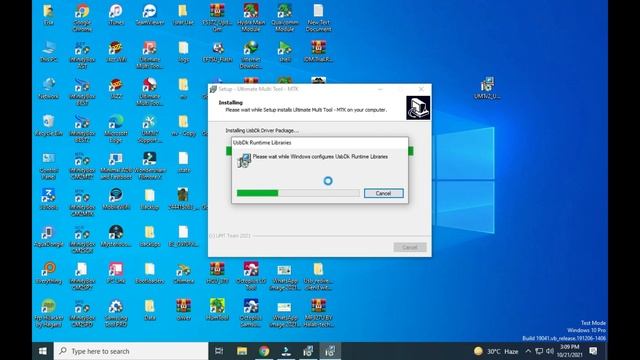Screen dimensions: 640x360
Task: Open Bootloaders folder on desktop
Action: point(150,273)
